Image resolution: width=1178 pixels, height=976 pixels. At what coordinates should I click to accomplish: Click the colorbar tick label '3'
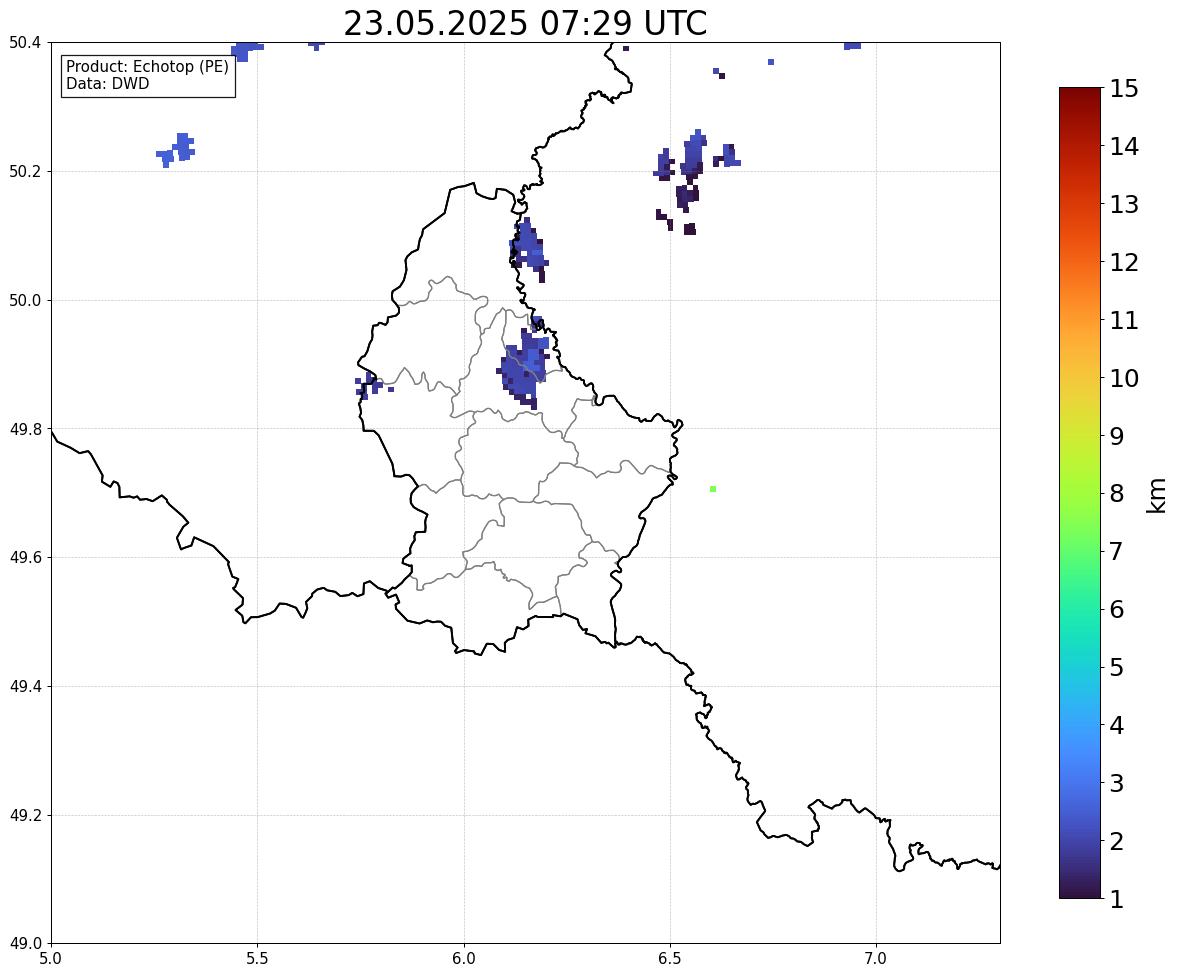[x=1117, y=783]
